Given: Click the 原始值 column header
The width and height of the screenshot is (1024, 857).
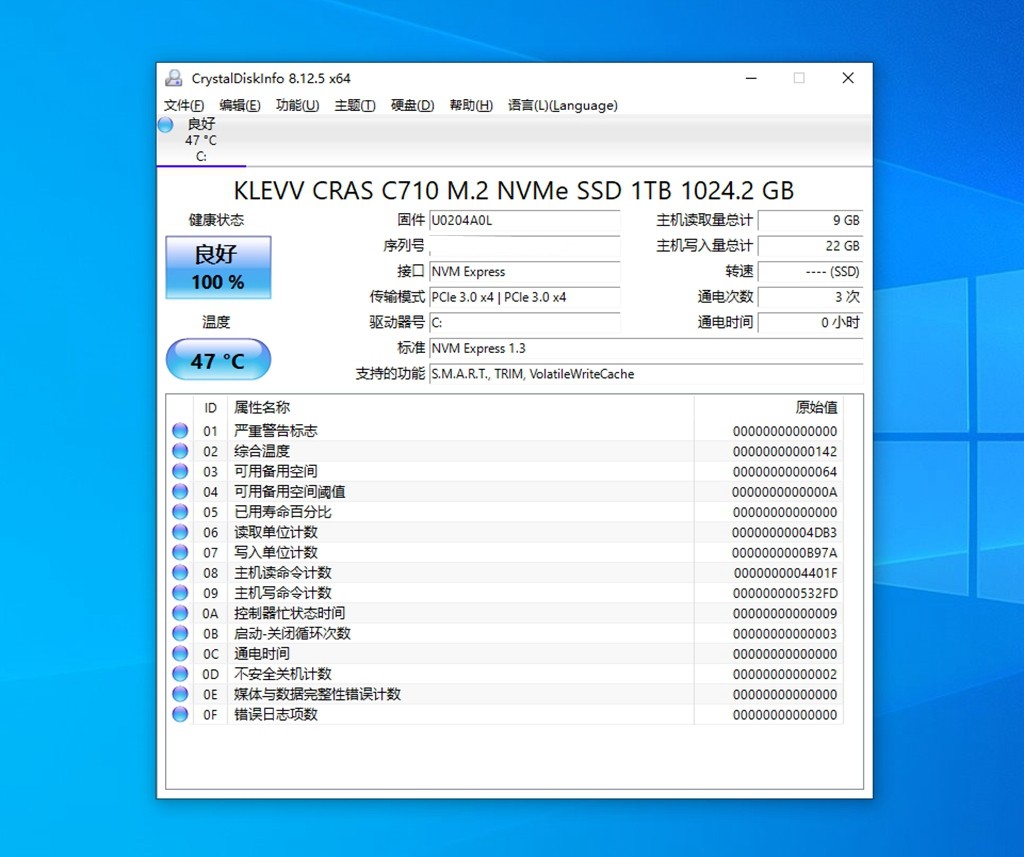Looking at the screenshot, I should (769, 408).
